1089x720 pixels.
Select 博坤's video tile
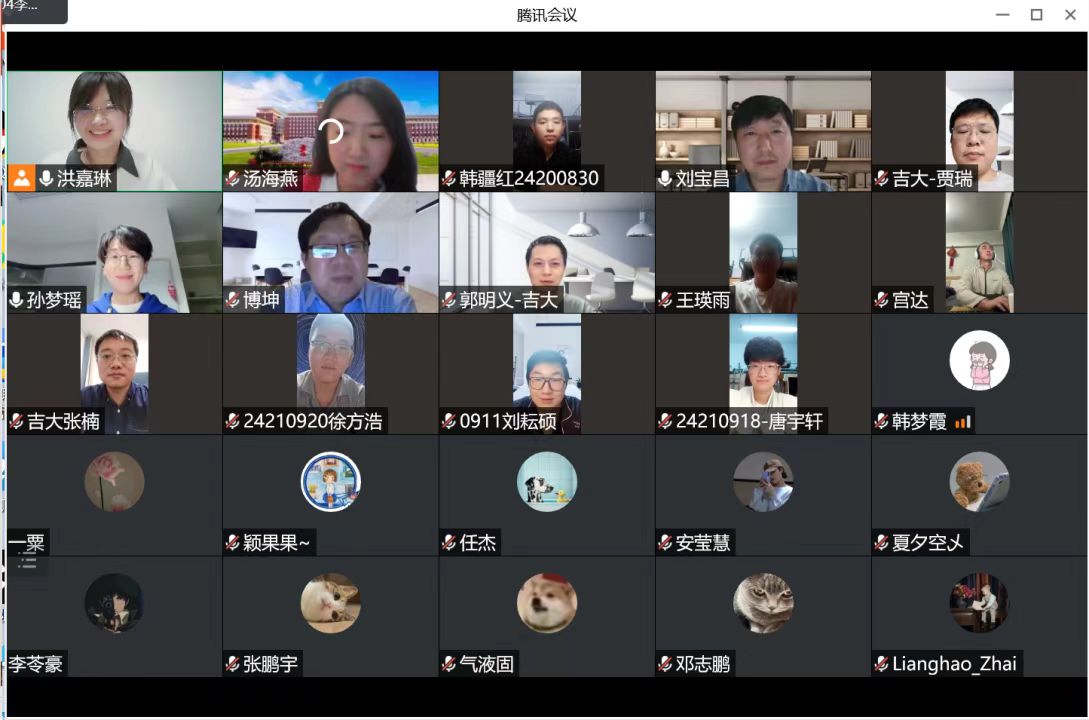click(330, 250)
